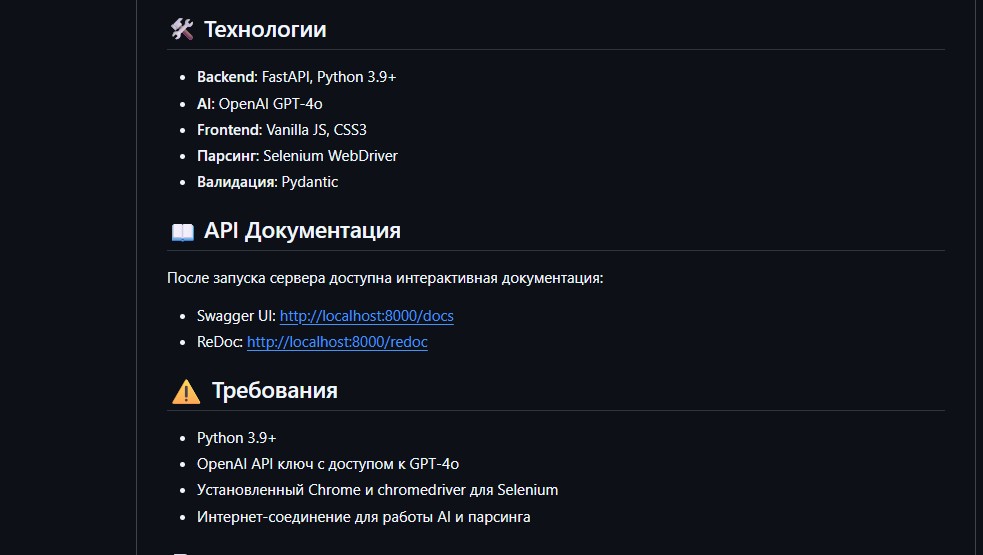
Task: Click the Интернет-соединение requirement line
Action: tap(363, 517)
